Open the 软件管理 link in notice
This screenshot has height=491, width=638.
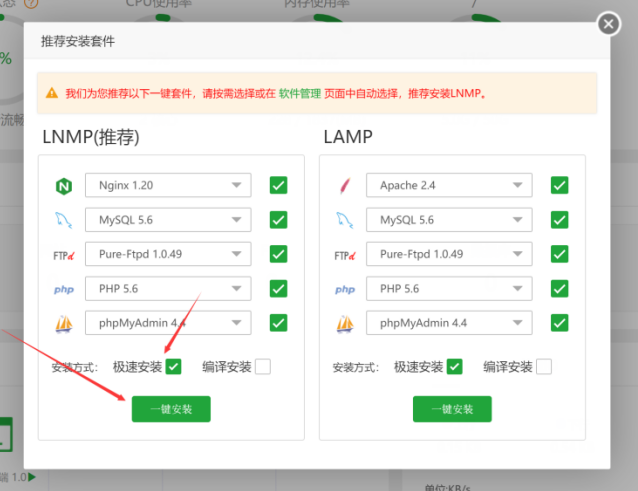(300, 94)
